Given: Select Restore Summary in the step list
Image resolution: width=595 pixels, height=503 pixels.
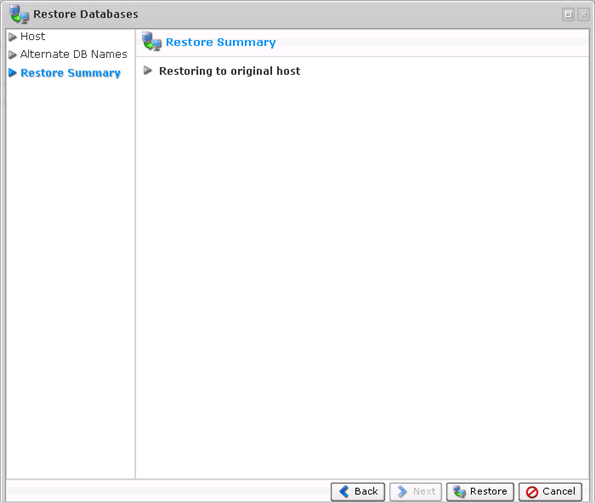Looking at the screenshot, I should [70, 73].
